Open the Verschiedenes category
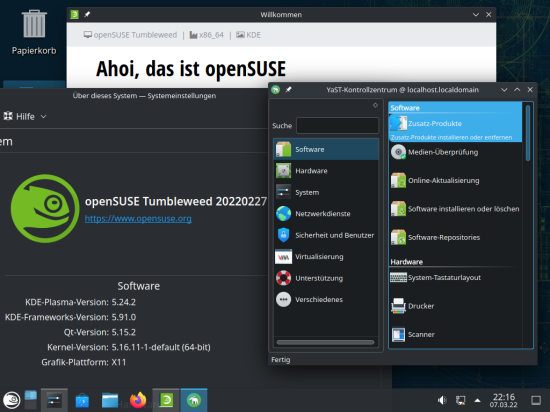 (326, 299)
